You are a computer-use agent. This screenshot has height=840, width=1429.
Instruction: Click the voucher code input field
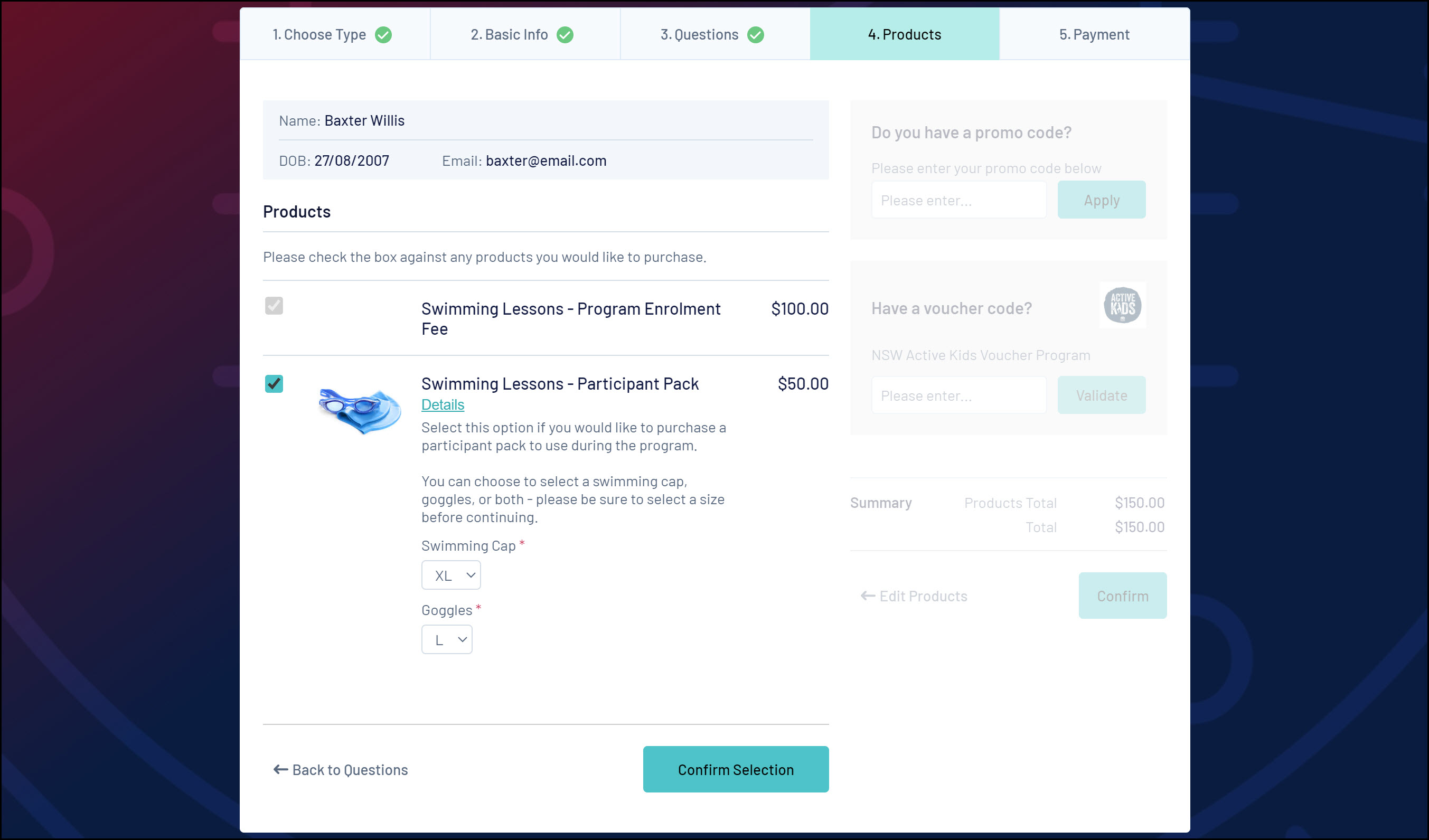pos(958,395)
